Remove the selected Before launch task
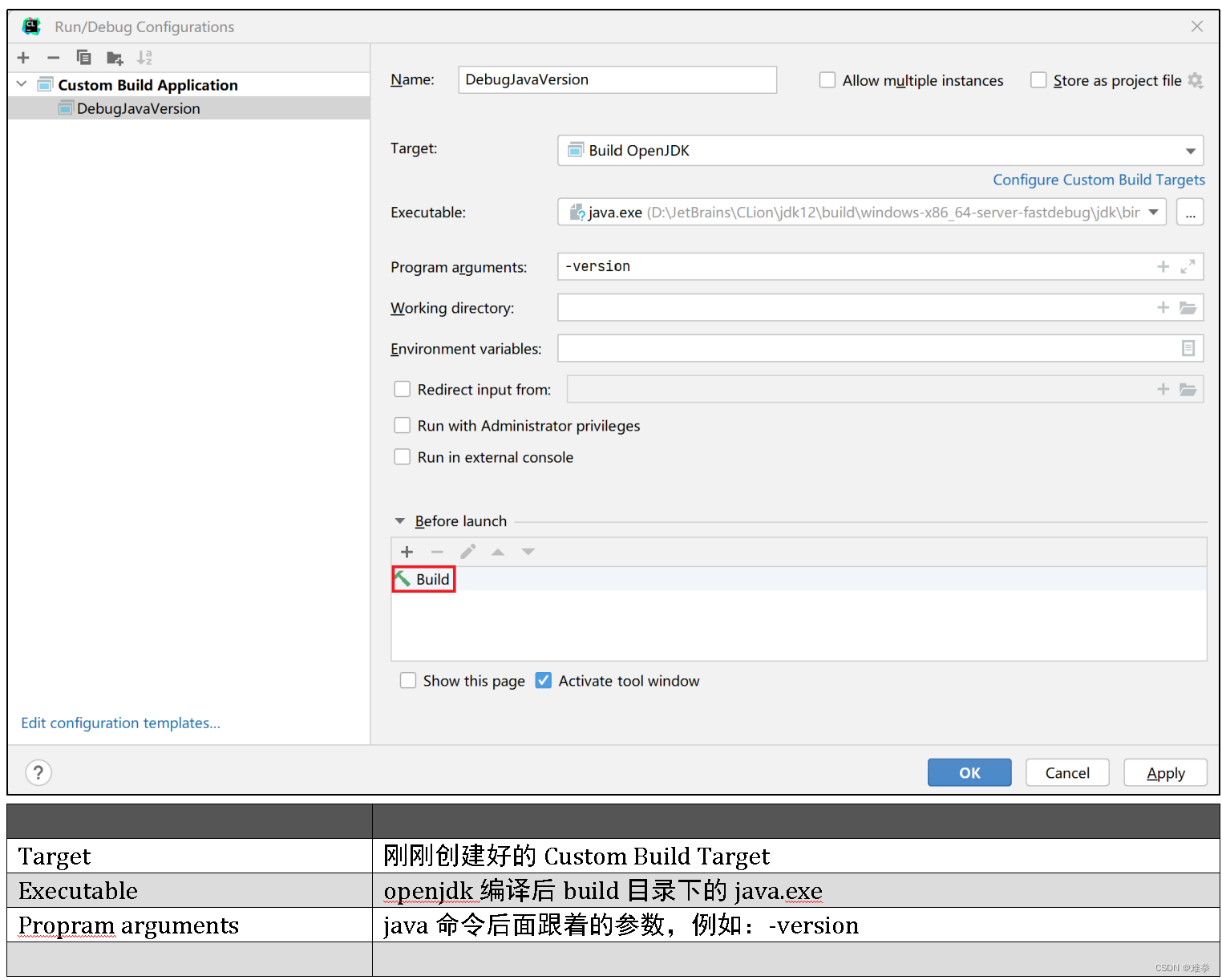The image size is (1222, 980). point(437,552)
